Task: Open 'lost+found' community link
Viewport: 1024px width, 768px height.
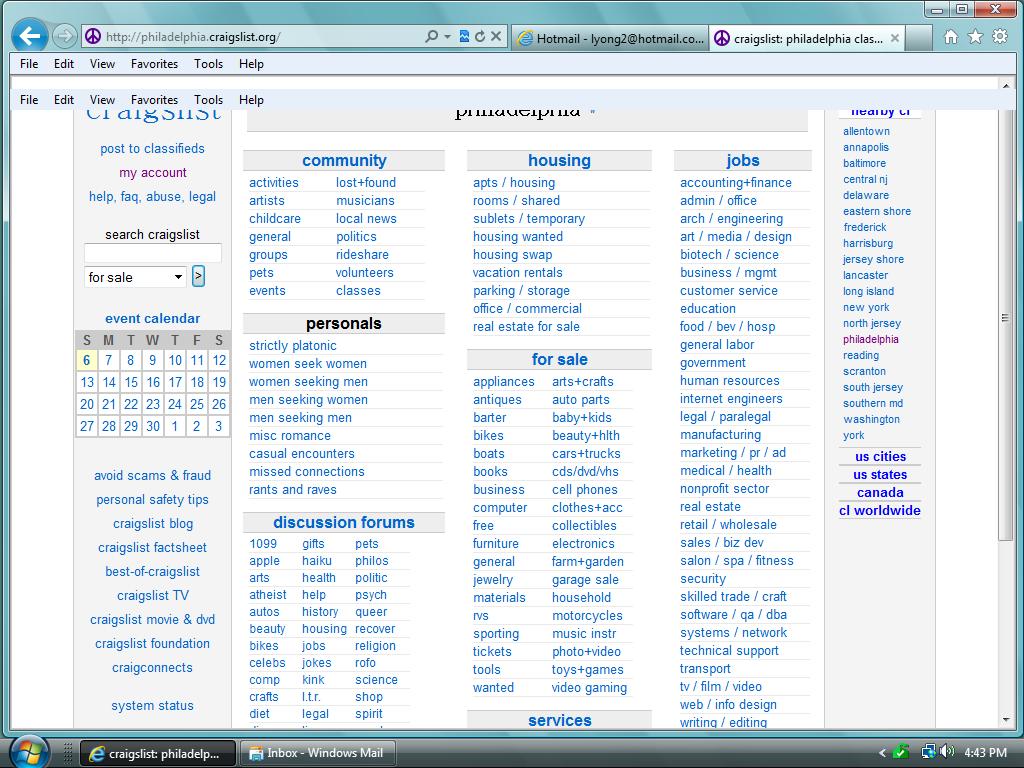Action: 366,183
